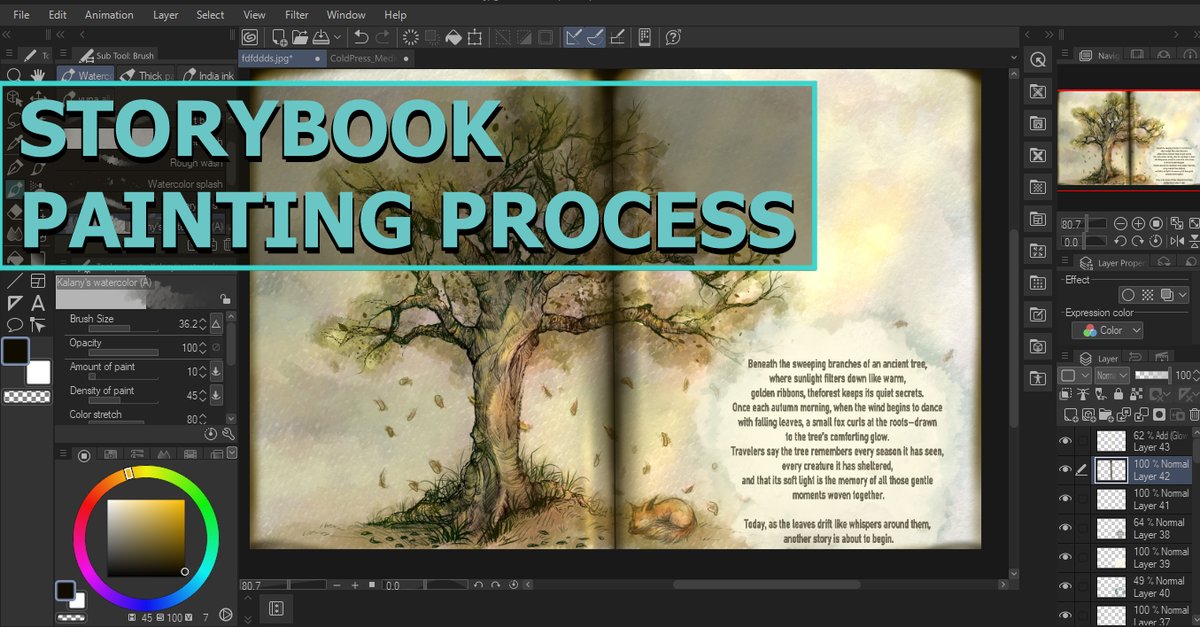The width and height of the screenshot is (1200, 627).
Task: Click the zoom in button in Navigator
Action: point(1139,223)
